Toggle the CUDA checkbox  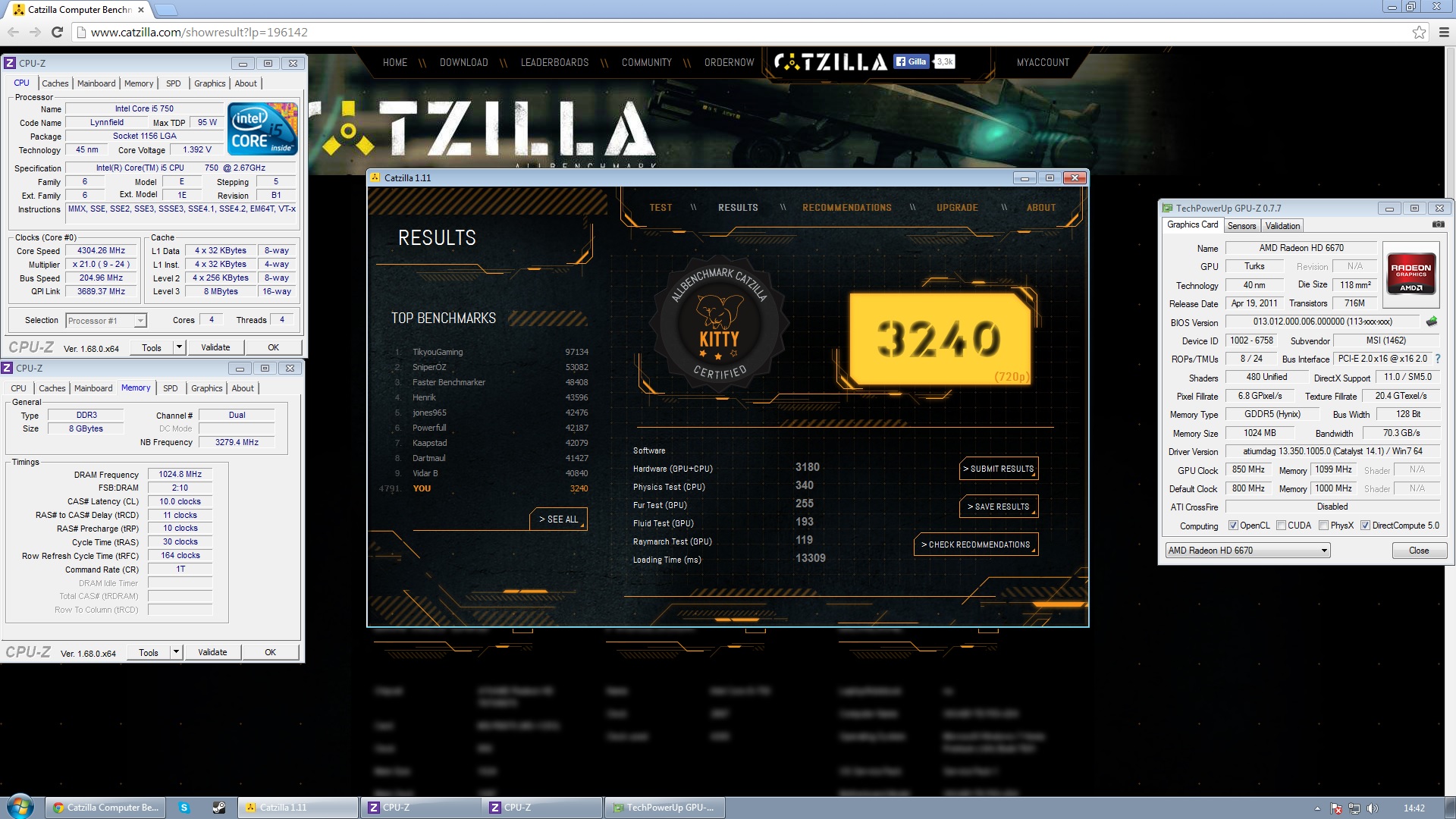1281,526
